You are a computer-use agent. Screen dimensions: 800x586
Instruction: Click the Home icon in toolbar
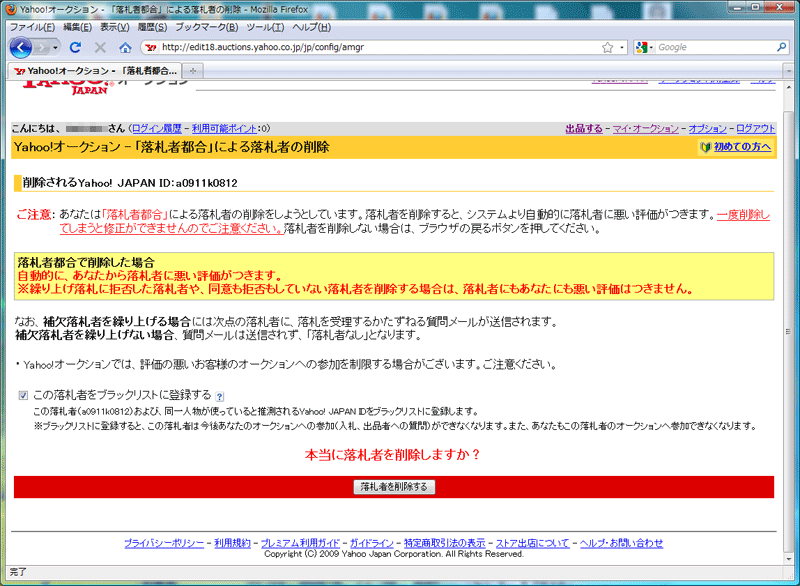pos(125,47)
